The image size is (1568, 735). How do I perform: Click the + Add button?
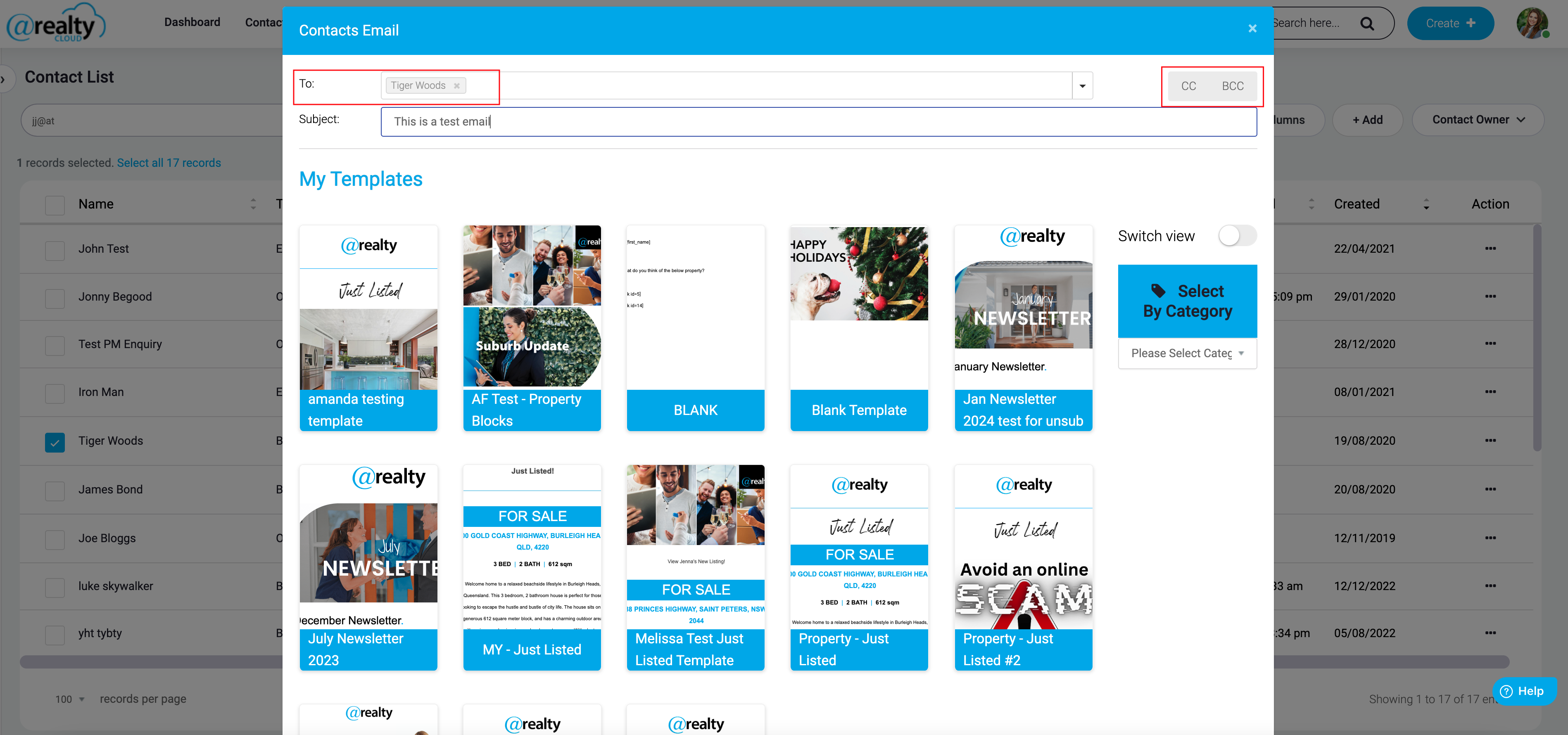[1368, 120]
